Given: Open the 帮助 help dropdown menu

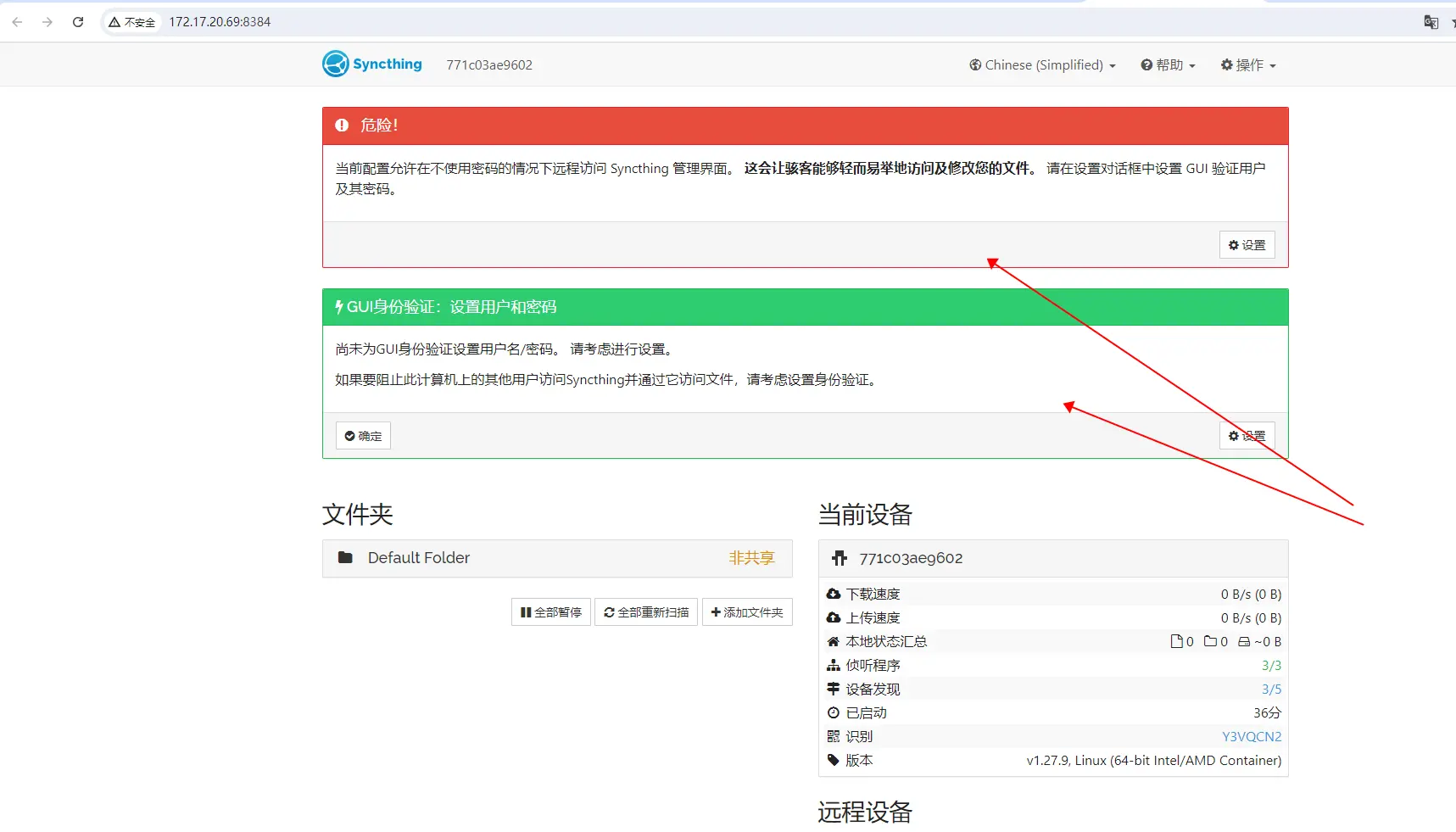Looking at the screenshot, I should click(1168, 65).
